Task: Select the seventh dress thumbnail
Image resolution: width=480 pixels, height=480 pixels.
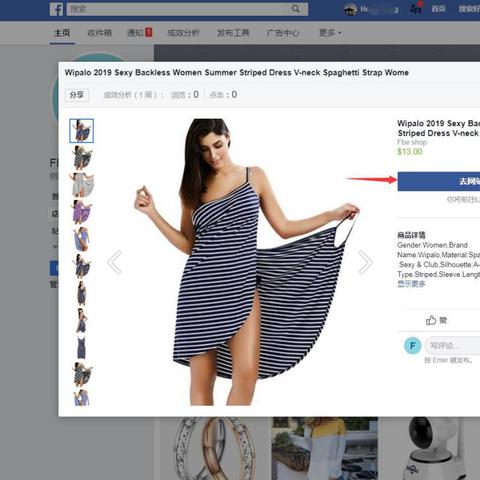Action: pyautogui.click(x=82, y=293)
